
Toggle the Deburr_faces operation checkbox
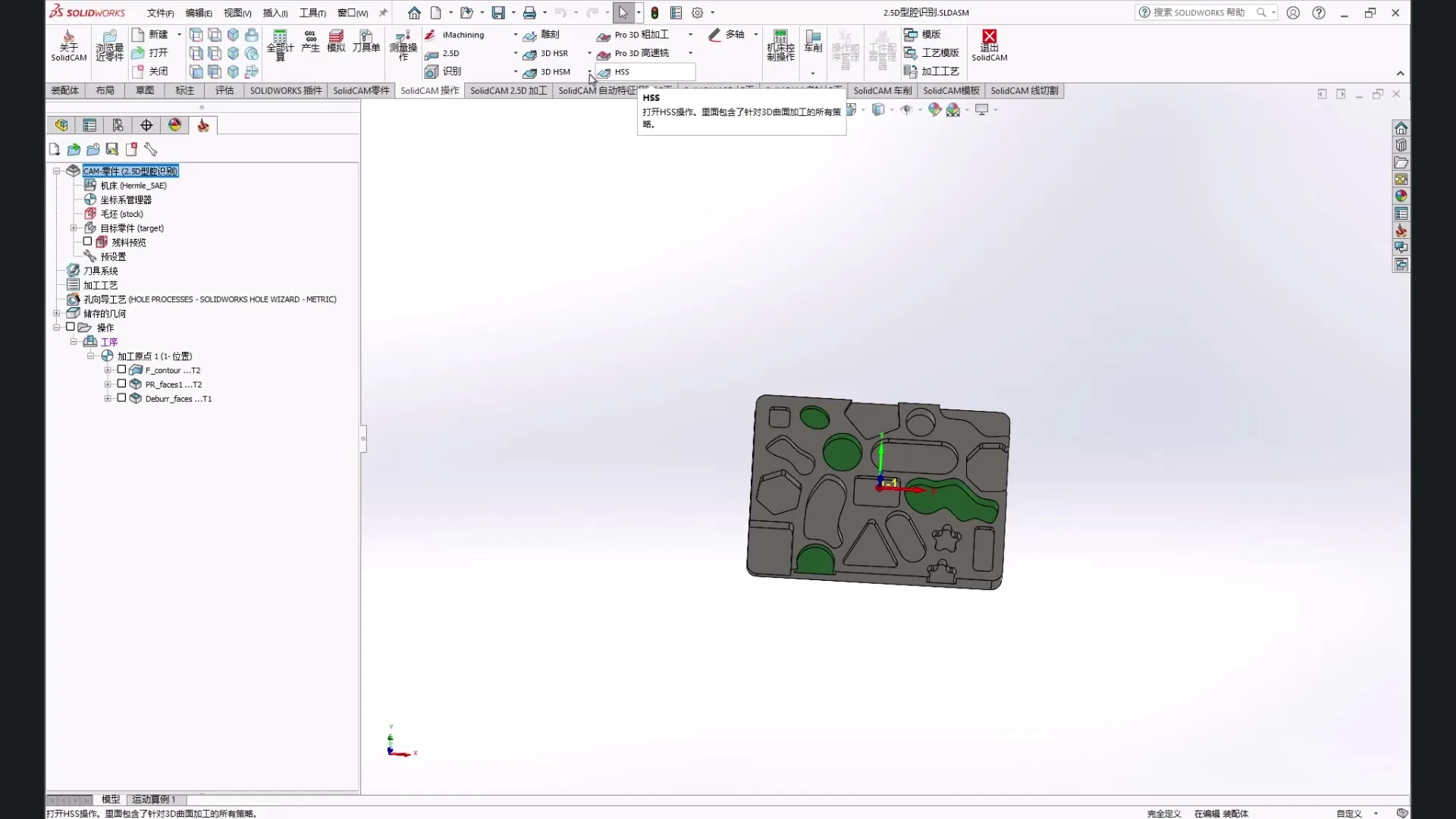pyautogui.click(x=121, y=398)
